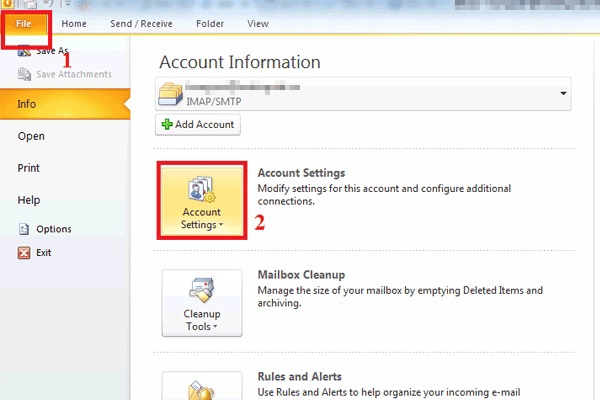
Task: Open the Quick Access Toolbar customize arrow
Action: click(67, 4)
